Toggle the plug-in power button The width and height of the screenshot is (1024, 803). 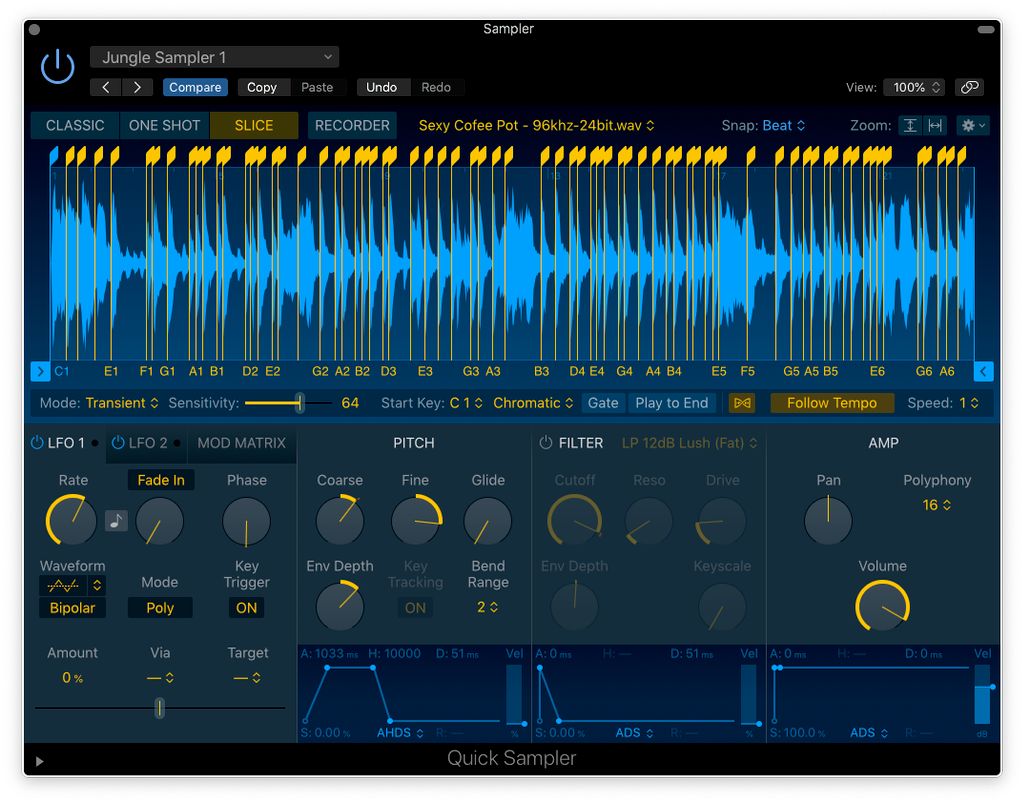click(57, 67)
